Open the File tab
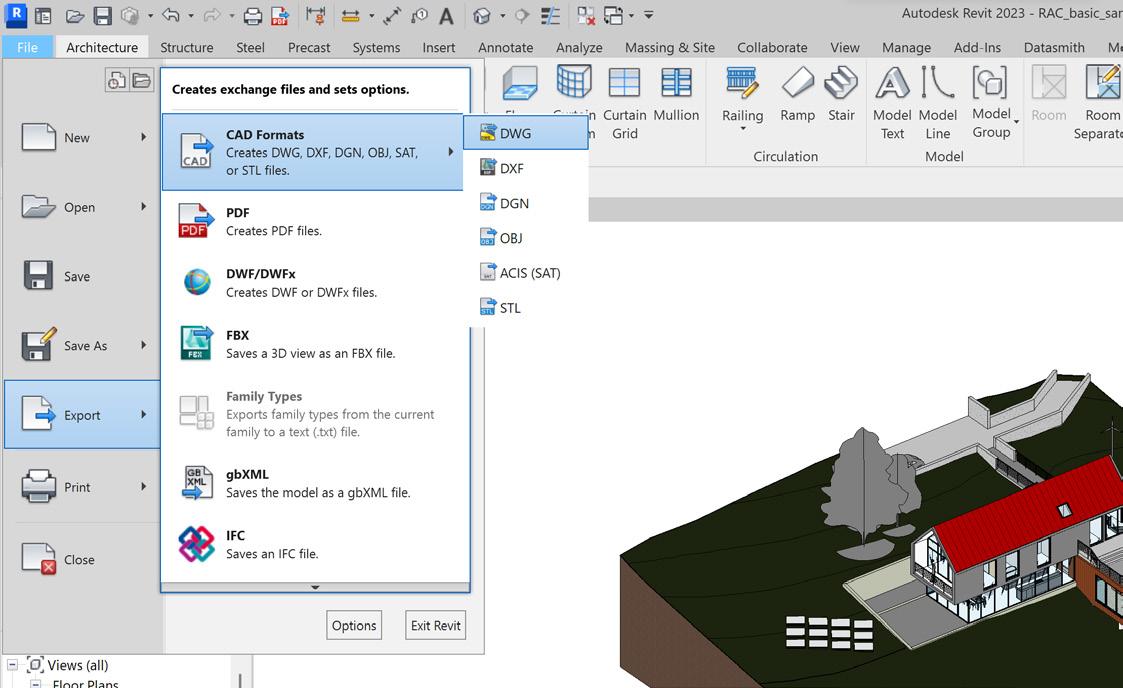This screenshot has height=688, width=1123. (28, 47)
